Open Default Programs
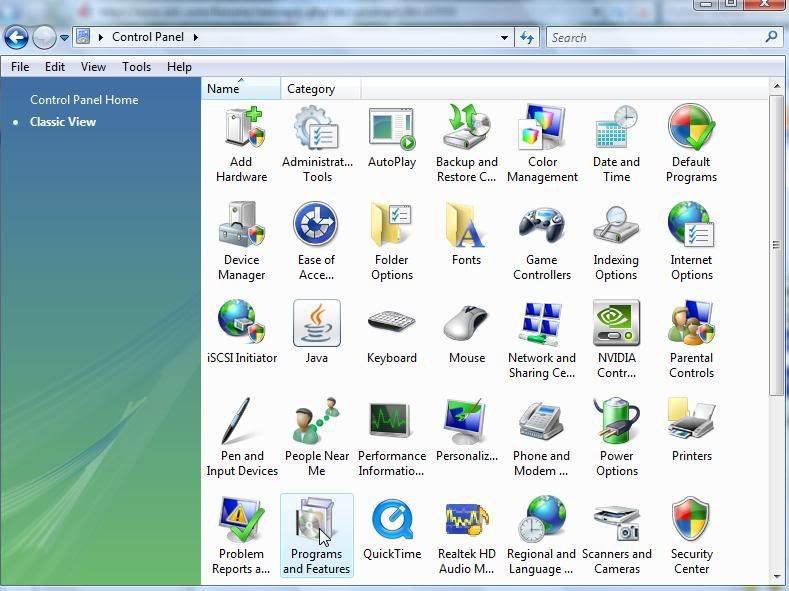The width and height of the screenshot is (789, 591). 691,145
